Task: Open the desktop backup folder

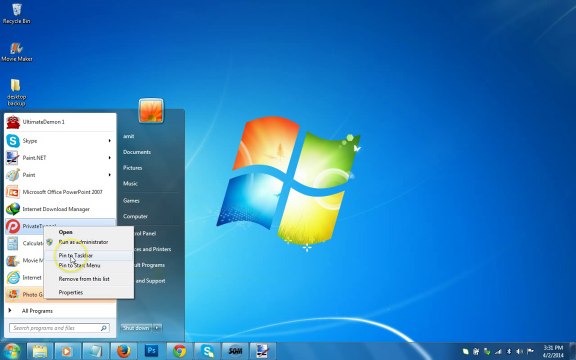Action: click(x=16, y=92)
